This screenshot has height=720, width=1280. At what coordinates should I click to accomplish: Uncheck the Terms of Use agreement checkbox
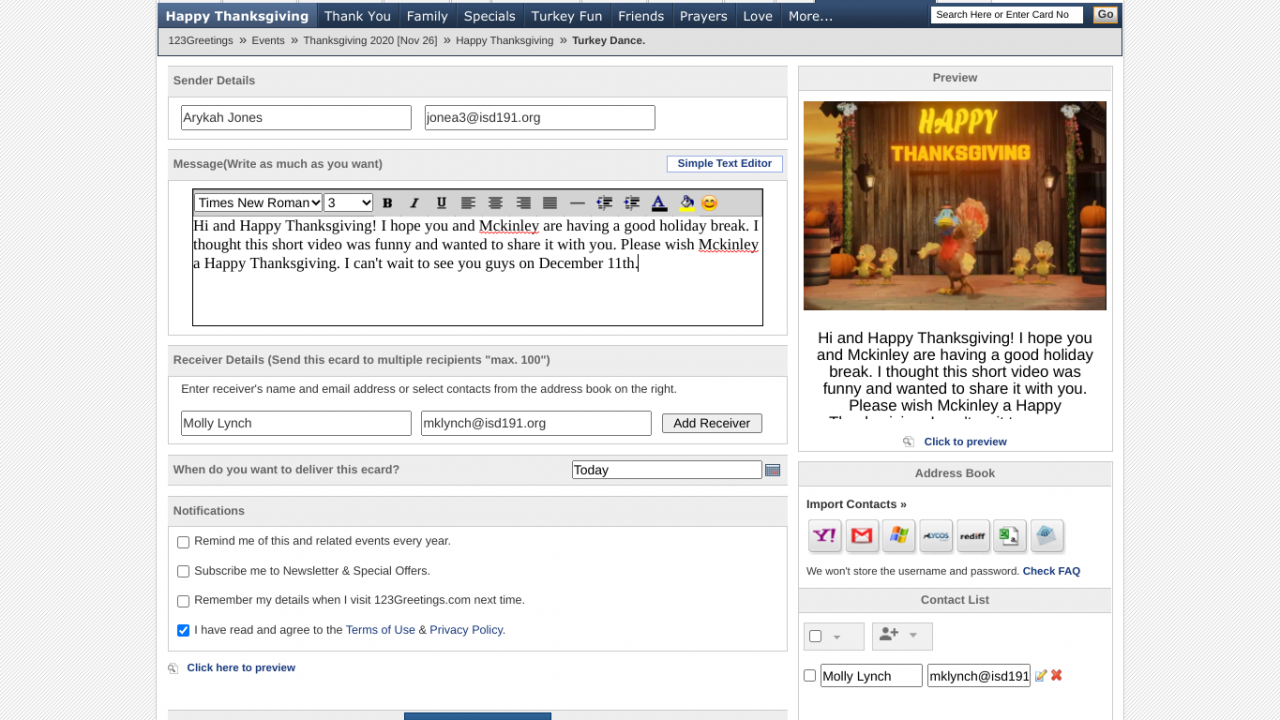coord(183,631)
